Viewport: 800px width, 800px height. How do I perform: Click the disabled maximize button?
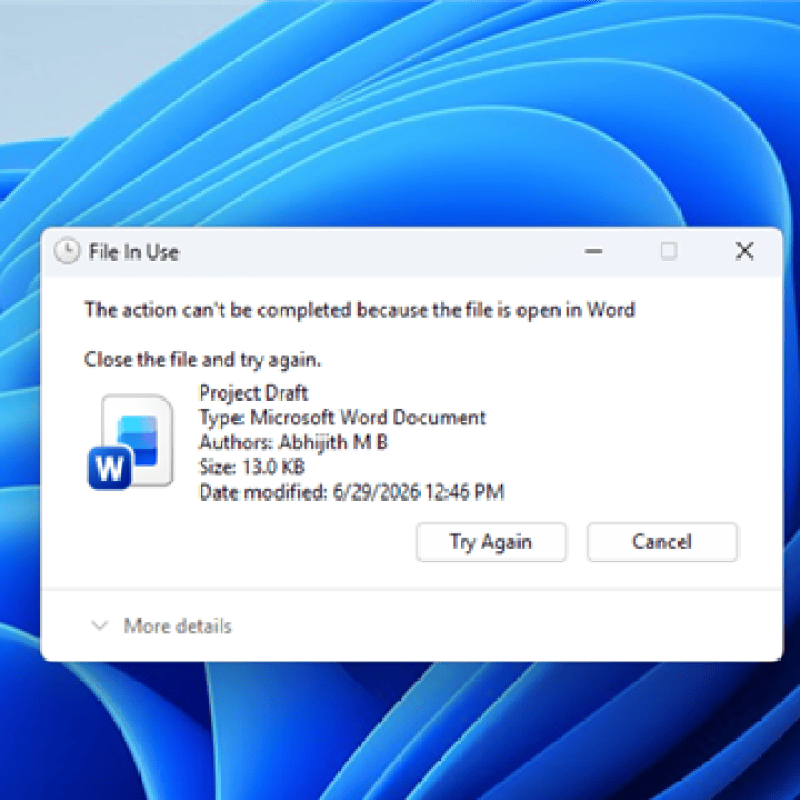coord(669,251)
